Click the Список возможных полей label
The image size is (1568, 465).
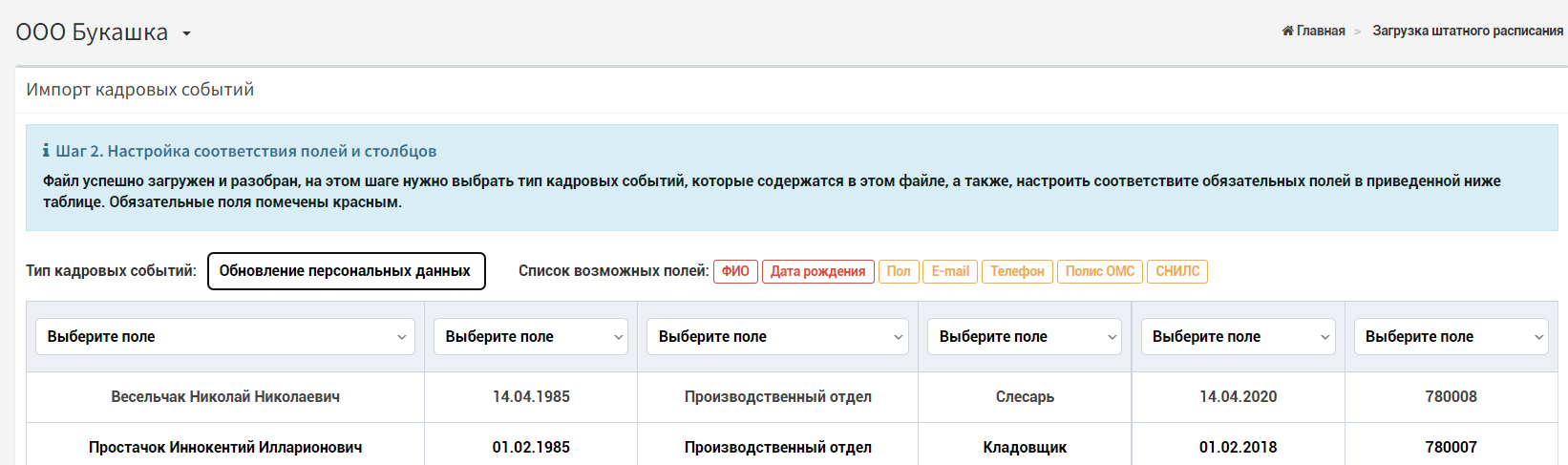(x=613, y=271)
